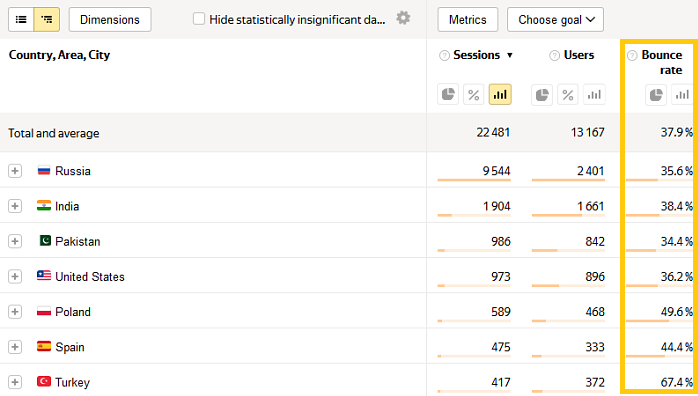Show Users as pie chart

tap(542, 95)
